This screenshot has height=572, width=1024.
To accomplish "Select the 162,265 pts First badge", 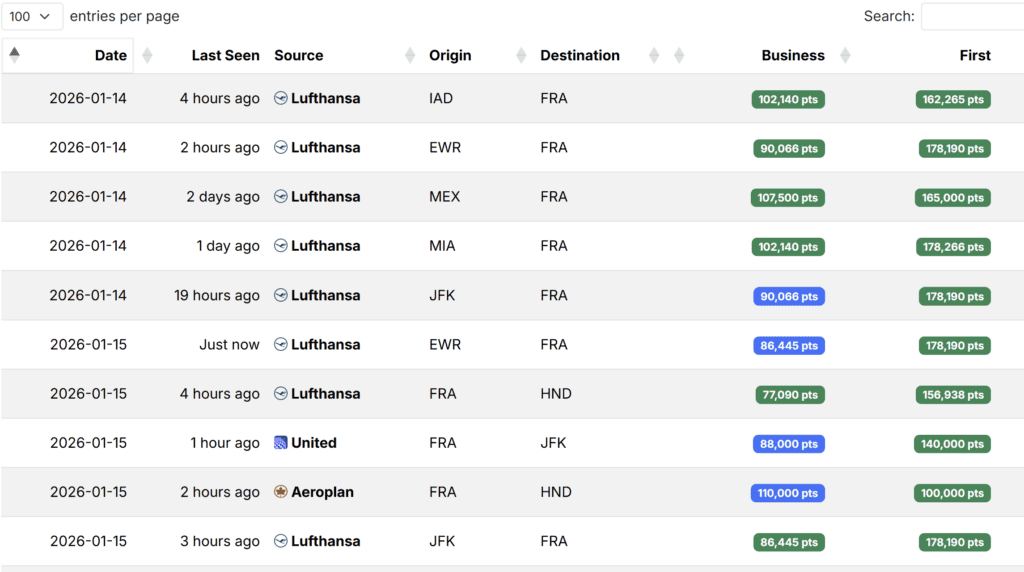I will click(953, 99).
